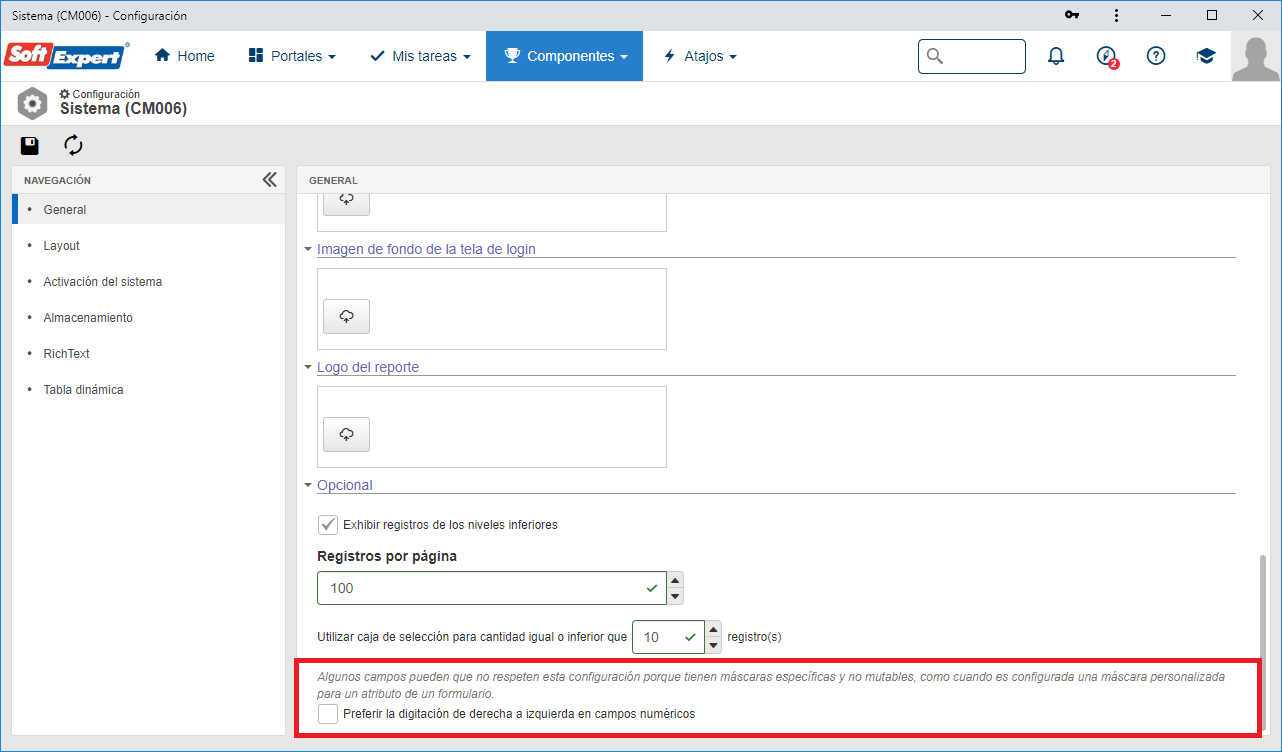Screen dimensions: 1282x752
Task: Enable Preferir la digitación de derecha a izquierda
Action: [327, 714]
